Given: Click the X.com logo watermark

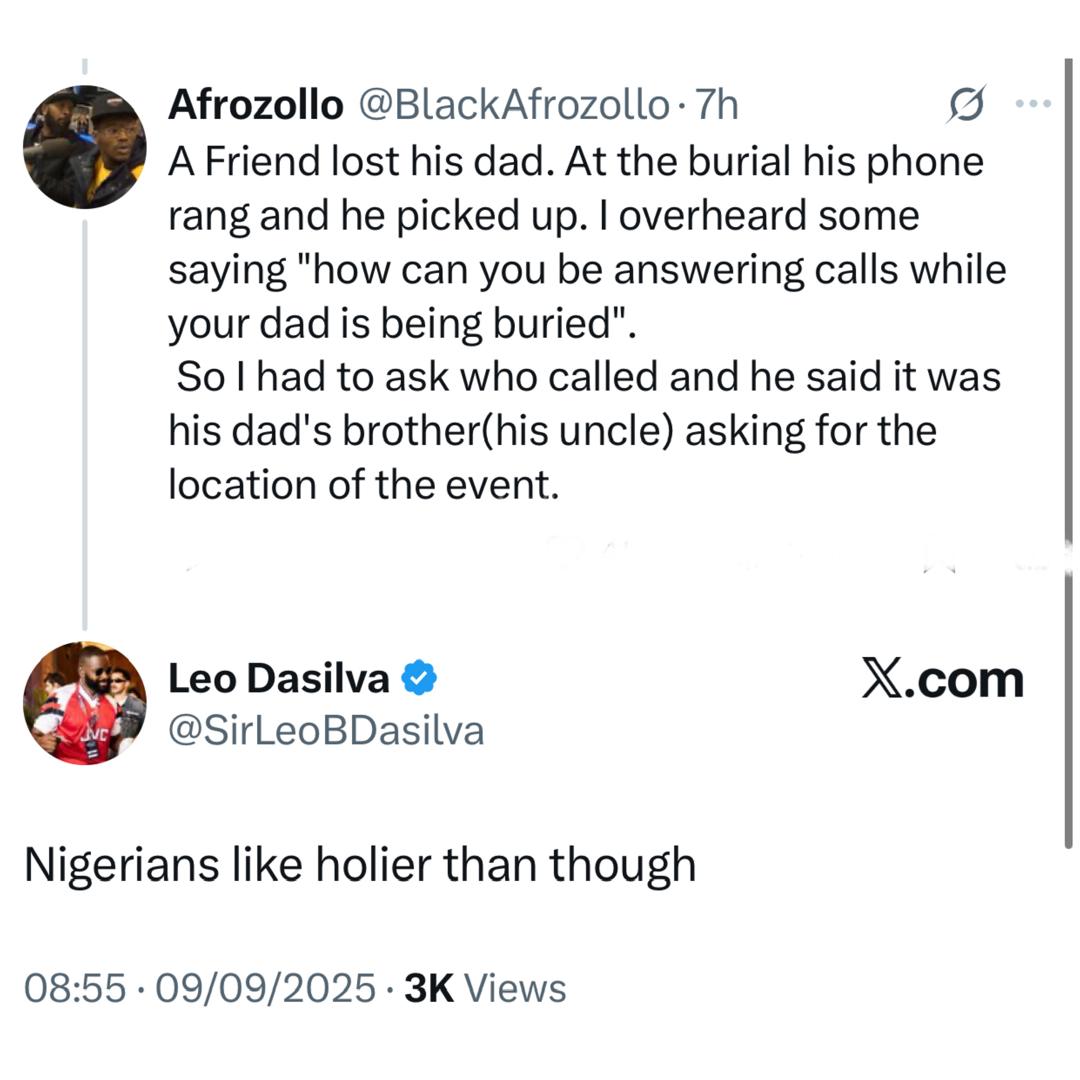Looking at the screenshot, I should (942, 680).
